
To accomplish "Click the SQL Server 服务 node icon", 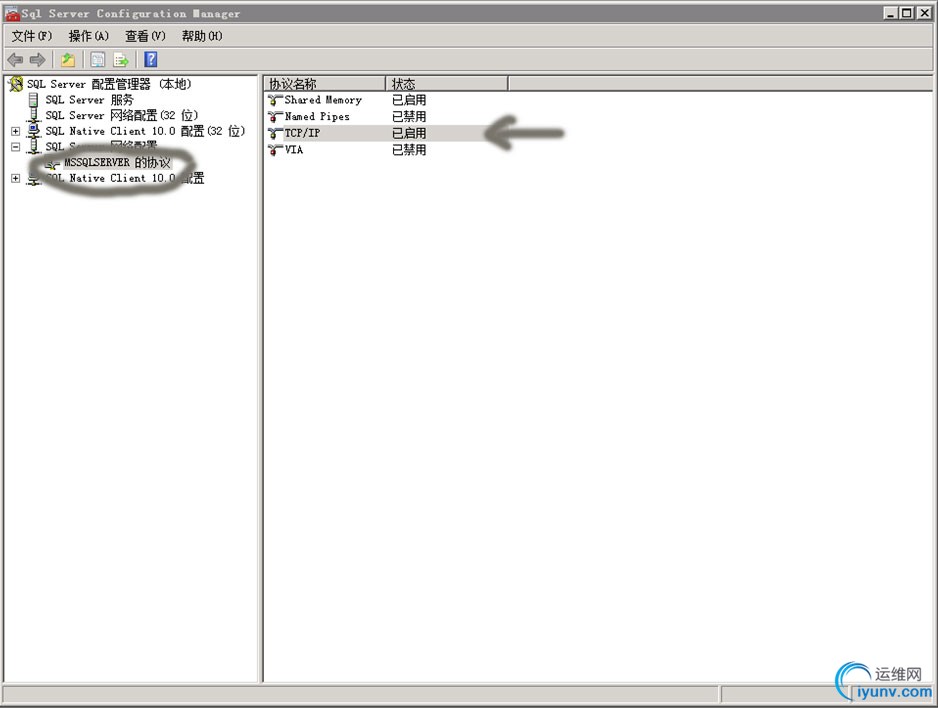I will pyautogui.click(x=34, y=100).
